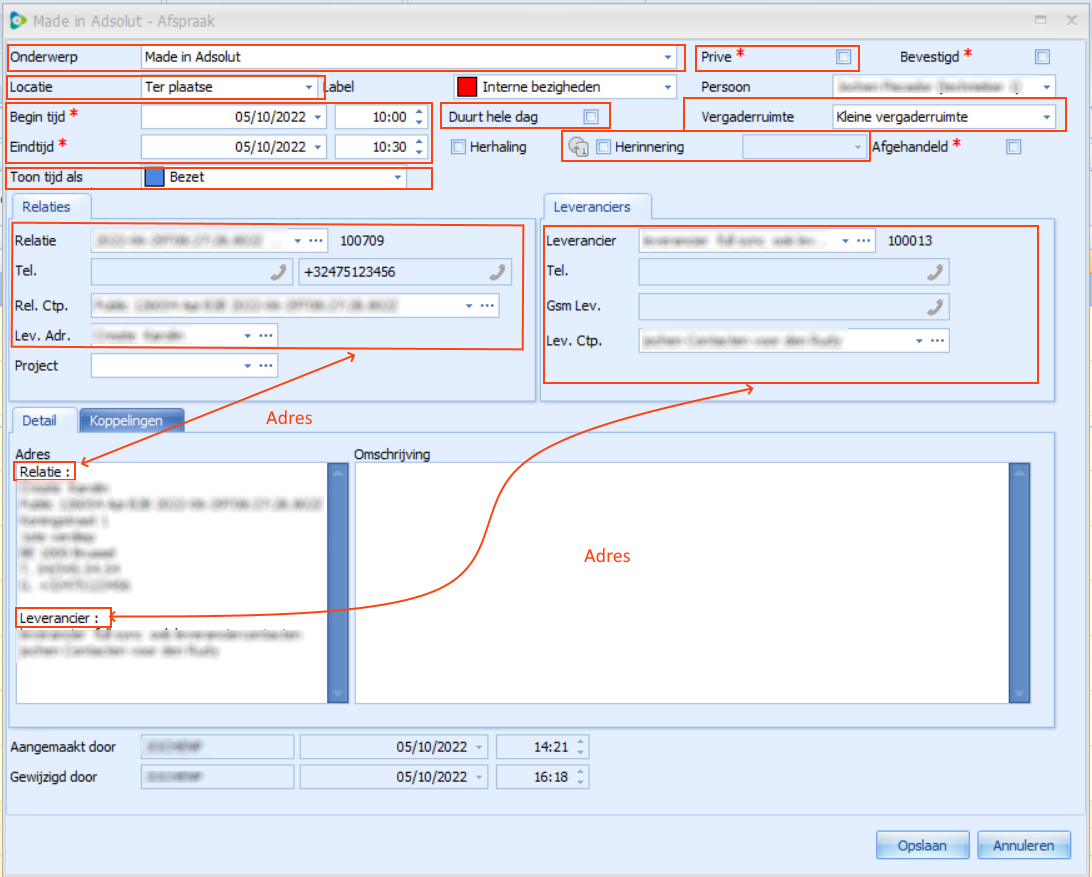Toggle the Prive checkbox

click(x=843, y=57)
